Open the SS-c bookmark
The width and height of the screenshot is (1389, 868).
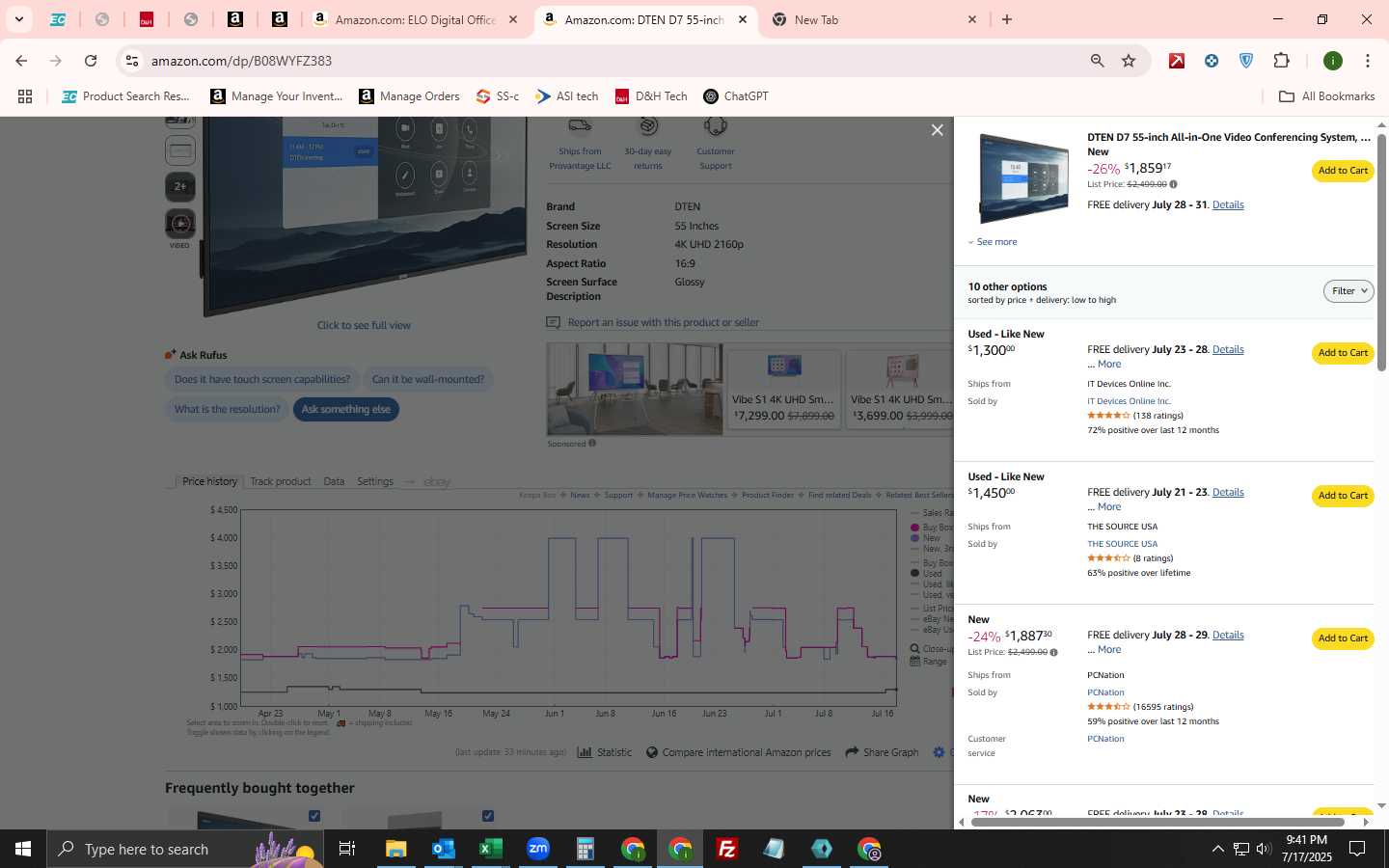[498, 96]
